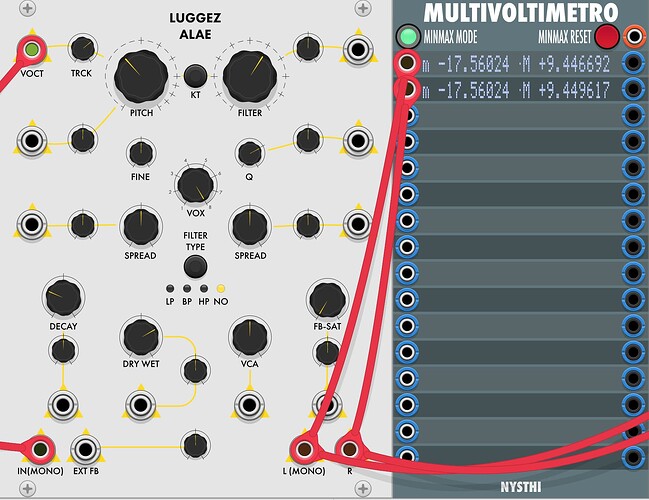Screen dimensions: 649x500
Task: Click the FINE tuning knob
Action: pos(140,153)
